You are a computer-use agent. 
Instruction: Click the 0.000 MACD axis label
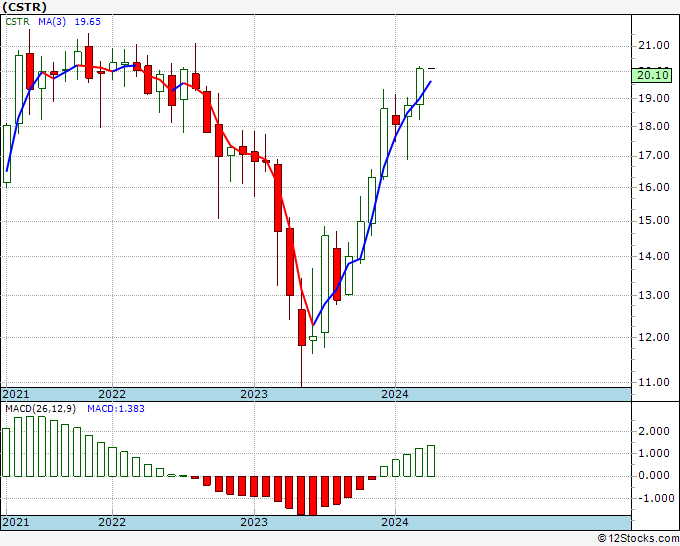click(653, 476)
